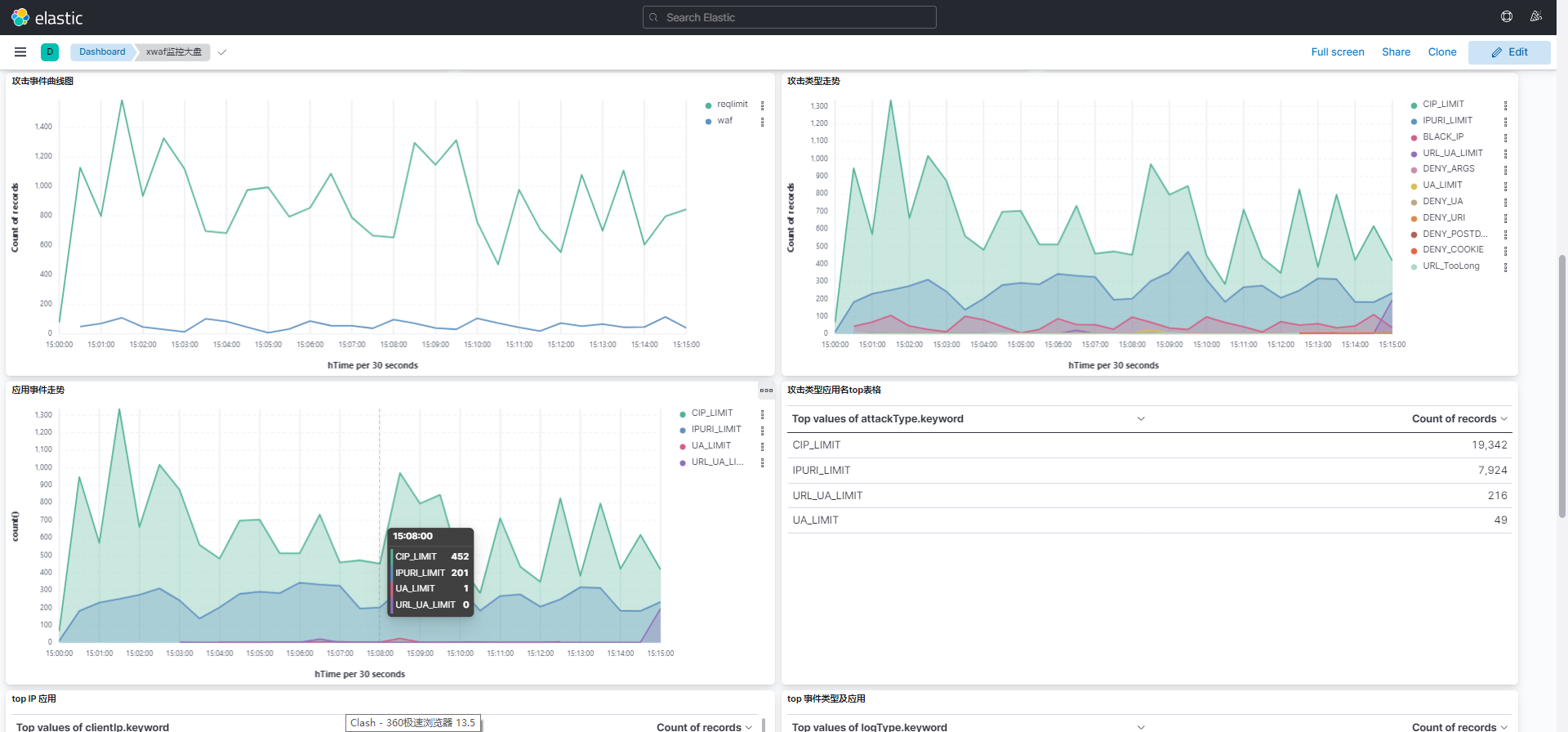Expand Top values of logType.keyword column menu
This screenshot has height=732, width=1568.
tap(1141, 726)
